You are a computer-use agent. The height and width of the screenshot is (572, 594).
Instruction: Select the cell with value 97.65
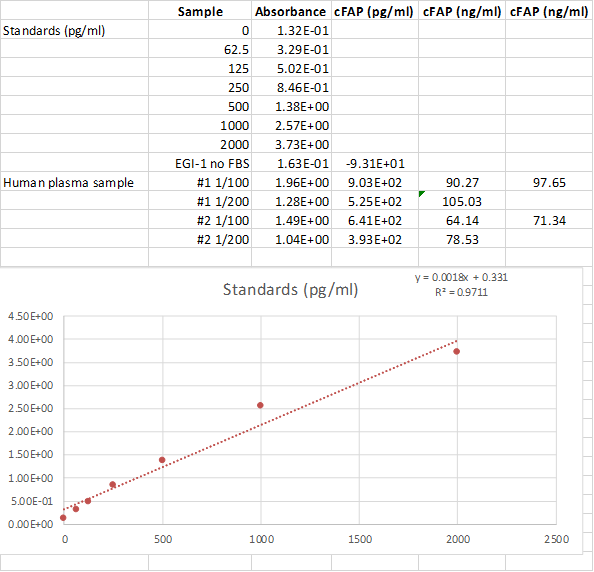(x=549, y=182)
